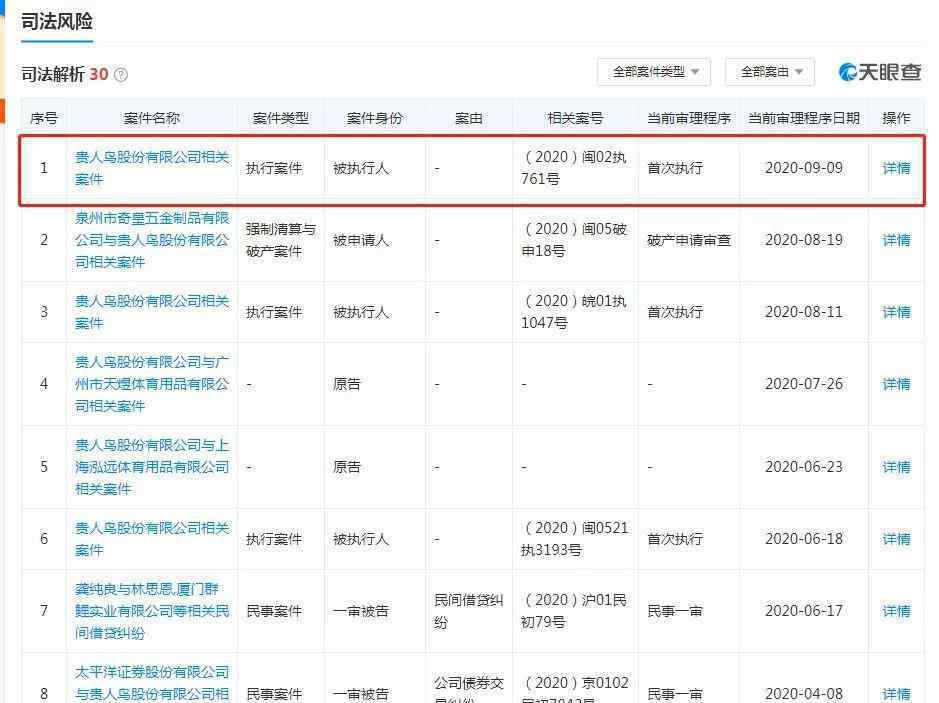Click the help question mark beside 司法解析
Image resolution: width=939 pixels, height=703 pixels.
click(x=121, y=75)
